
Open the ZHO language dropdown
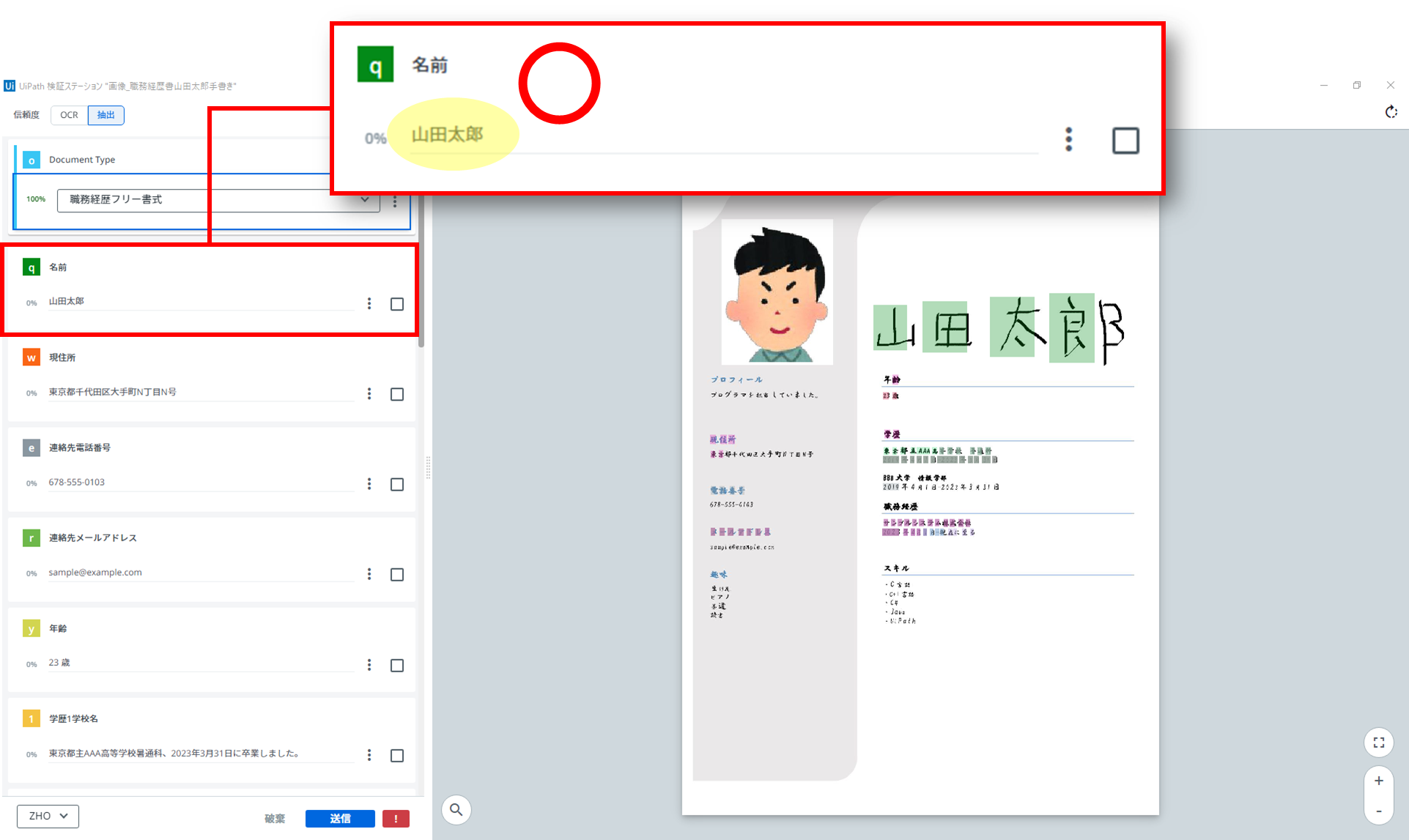[x=48, y=816]
